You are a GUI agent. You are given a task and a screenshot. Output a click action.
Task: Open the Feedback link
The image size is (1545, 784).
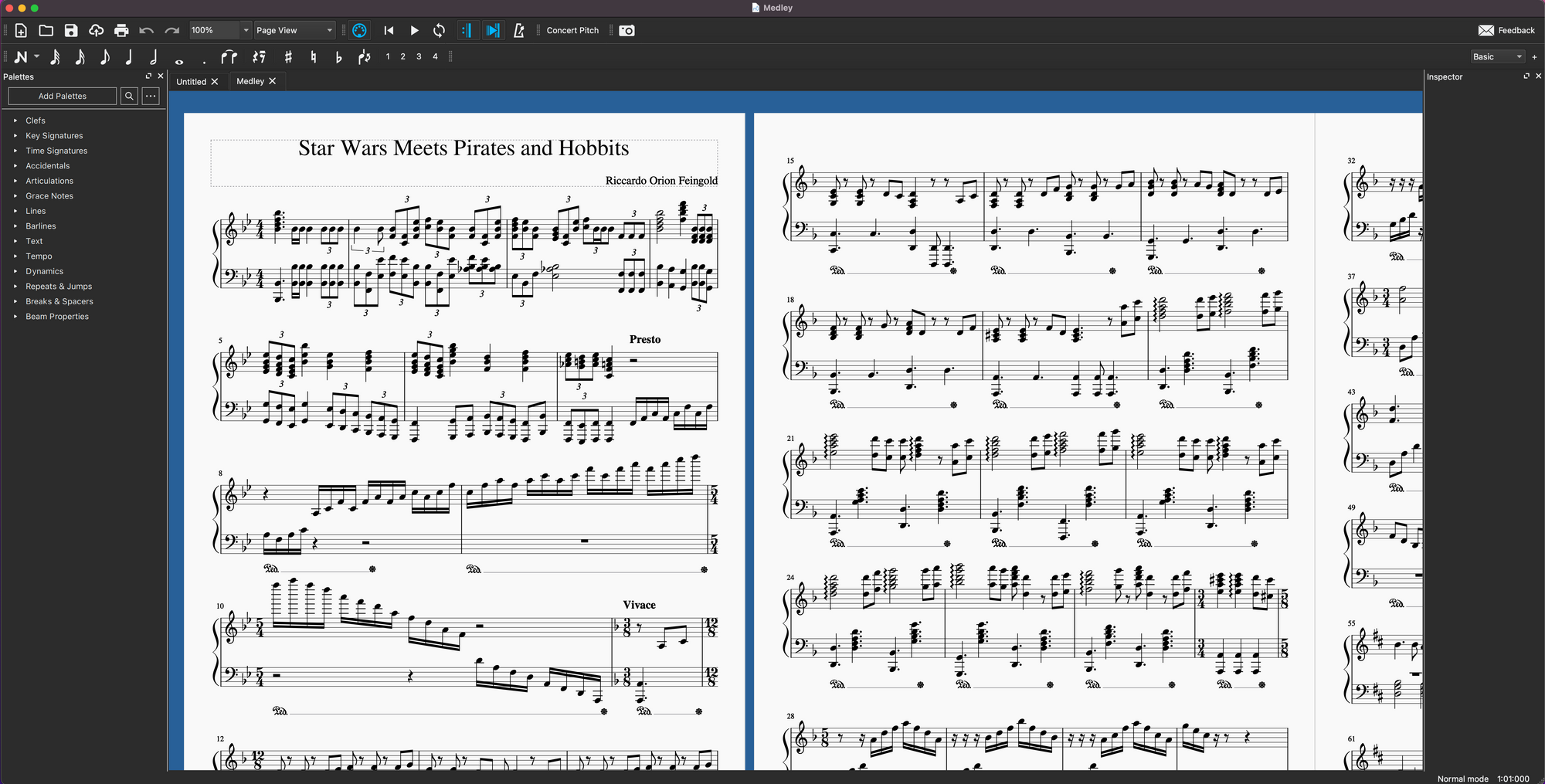(1506, 30)
